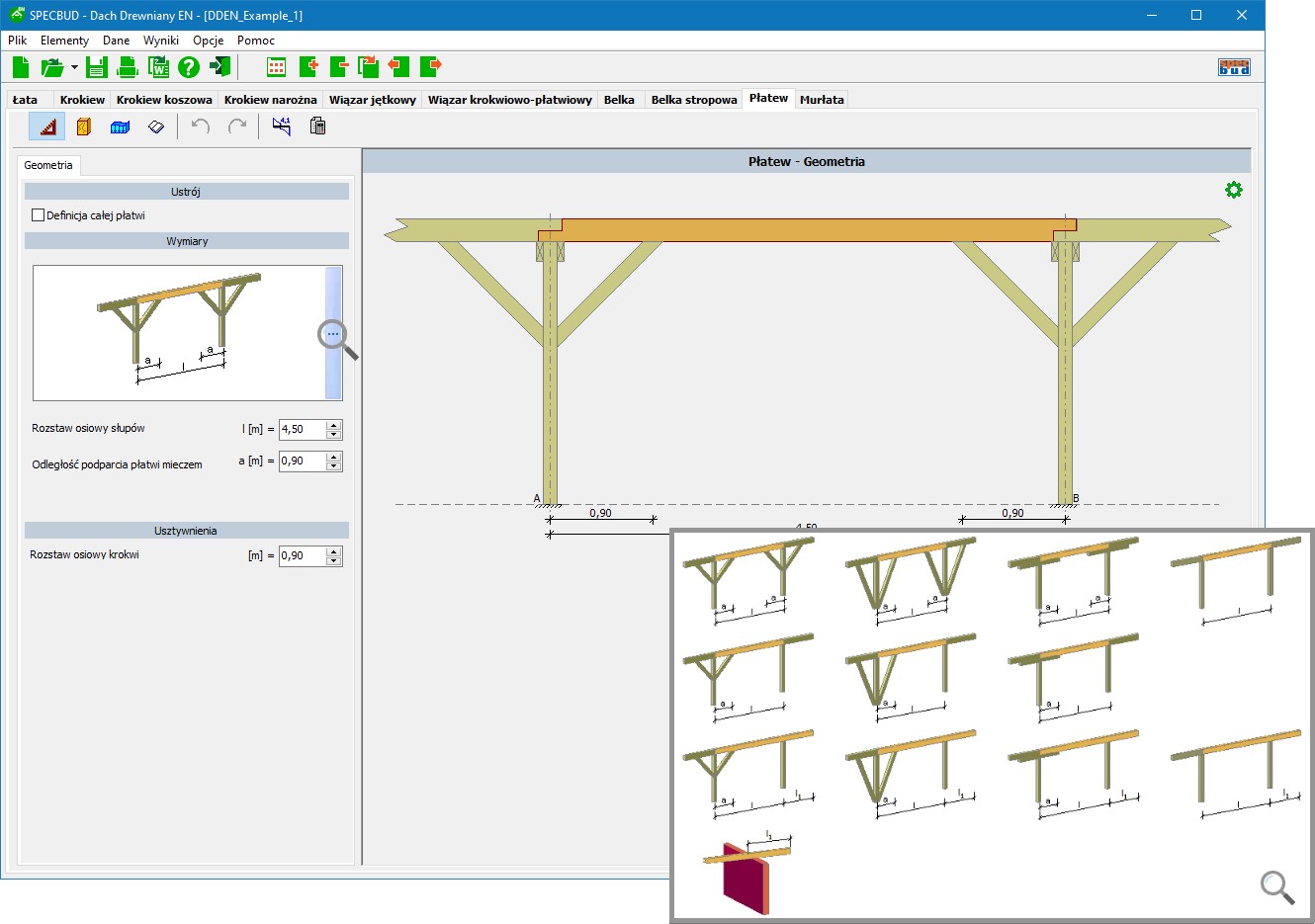Switch to the Krokiew koszowa tab
Image resolution: width=1315 pixels, height=924 pixels.
click(x=164, y=100)
